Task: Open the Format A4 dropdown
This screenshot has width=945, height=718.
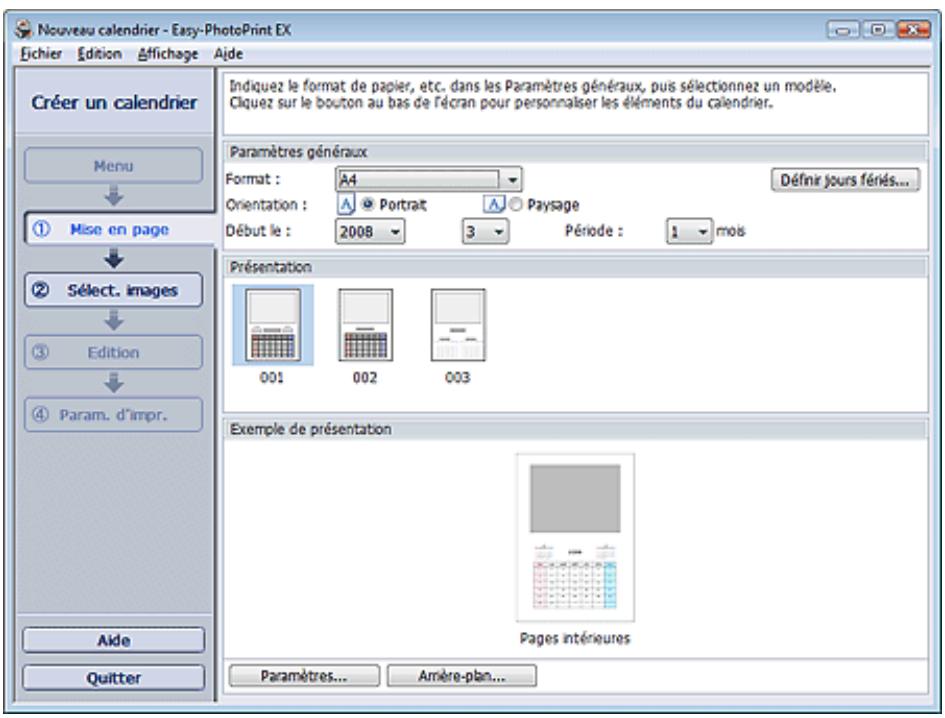Action: point(429,180)
